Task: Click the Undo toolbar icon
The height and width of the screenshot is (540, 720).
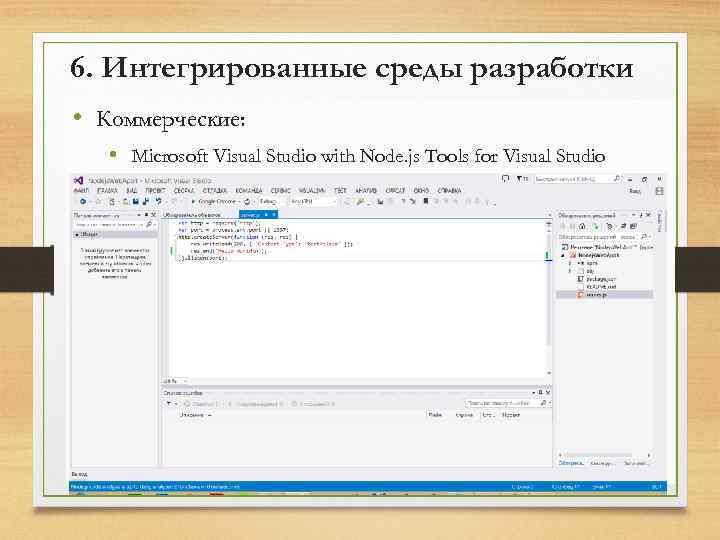Action: [158, 202]
